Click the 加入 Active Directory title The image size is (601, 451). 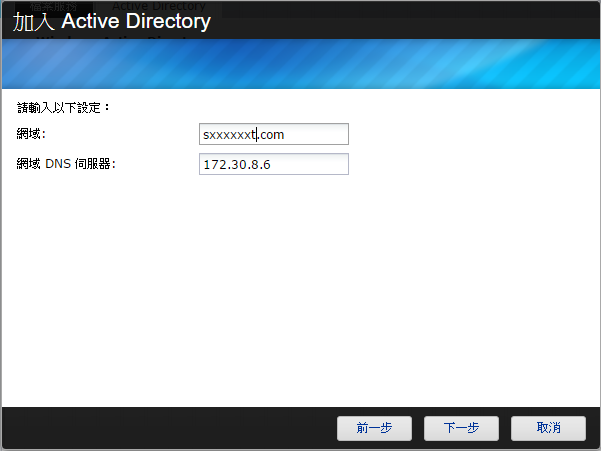[112, 21]
